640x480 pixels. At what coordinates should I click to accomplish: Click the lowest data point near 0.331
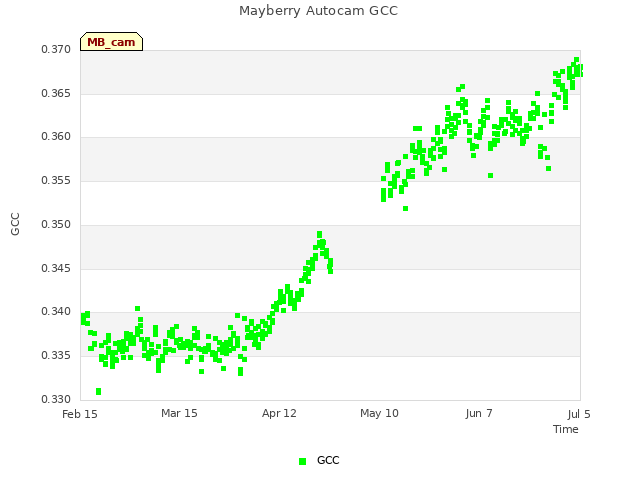point(98,391)
